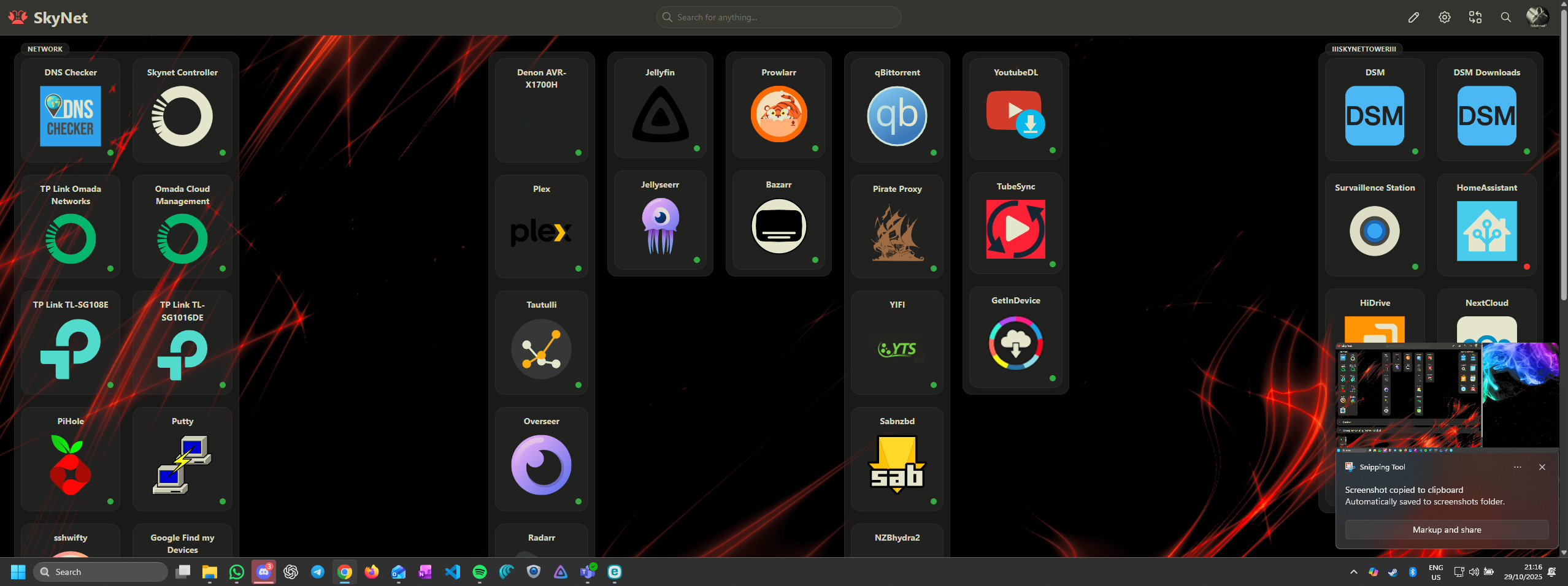1568x586 pixels.
Task: Launch the Skynet Controller tile
Action: 182,110
